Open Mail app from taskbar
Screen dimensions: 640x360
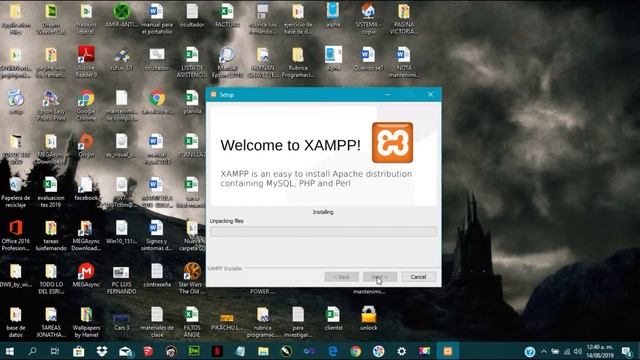pyautogui.click(x=125, y=351)
